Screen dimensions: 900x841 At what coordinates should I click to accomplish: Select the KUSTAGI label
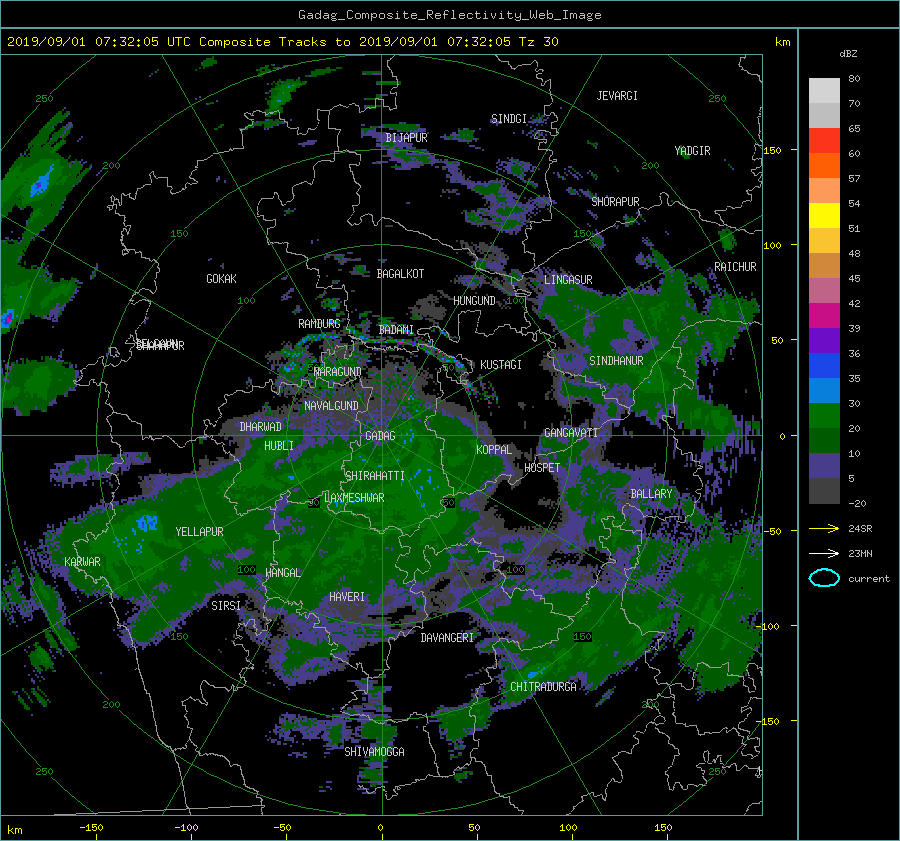501,365
